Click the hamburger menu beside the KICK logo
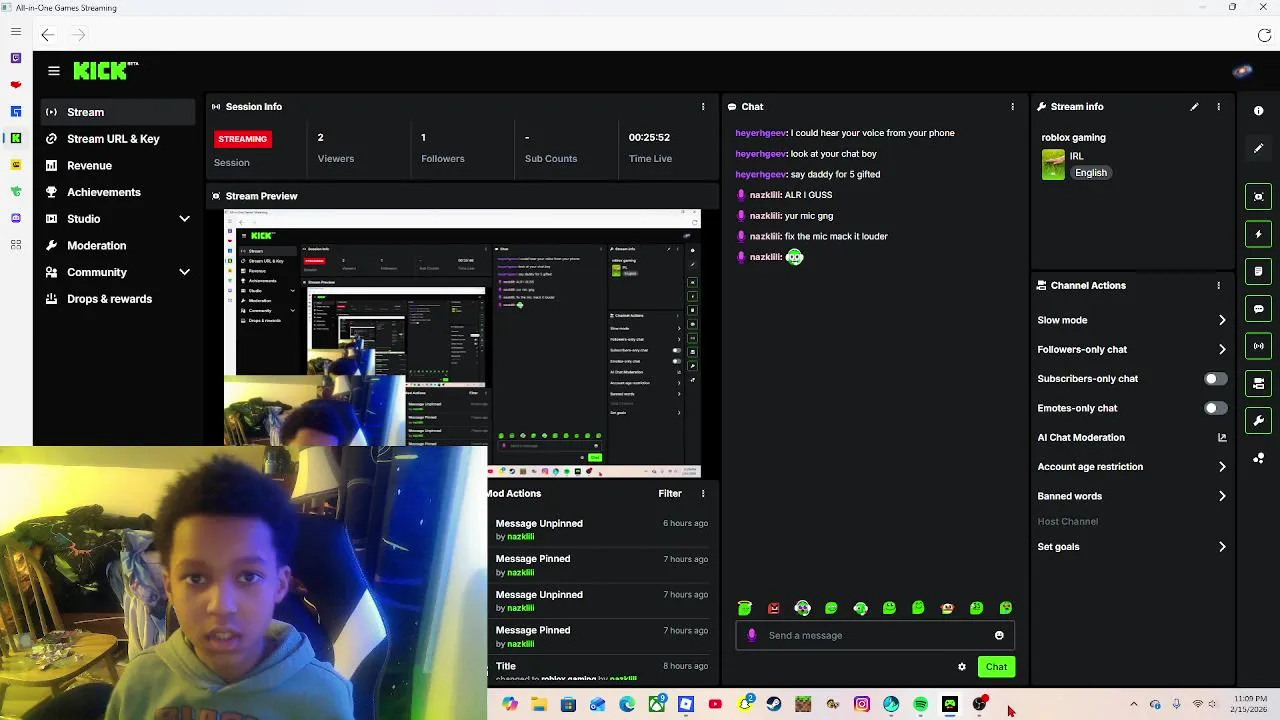The image size is (1280, 720). pyautogui.click(x=54, y=71)
